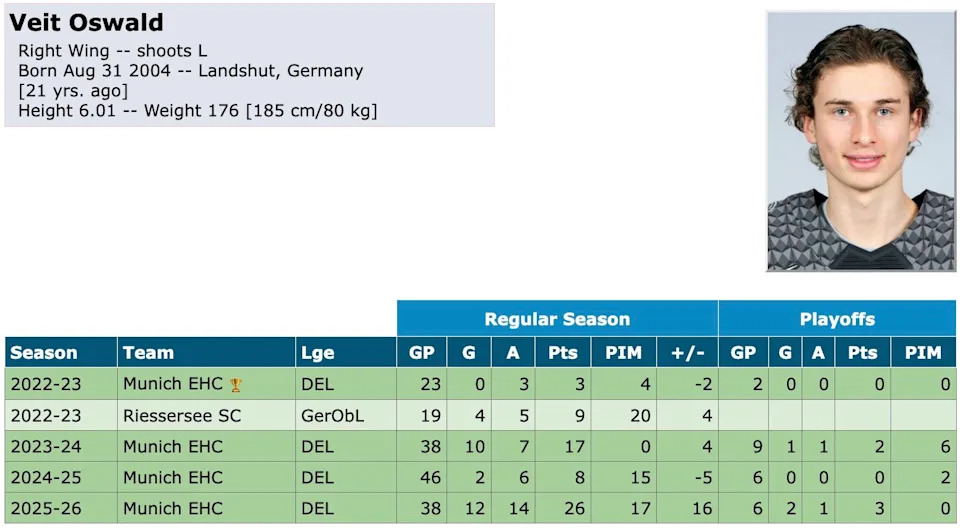Click the Season column header
This screenshot has height=528, width=960.
[x=43, y=352]
